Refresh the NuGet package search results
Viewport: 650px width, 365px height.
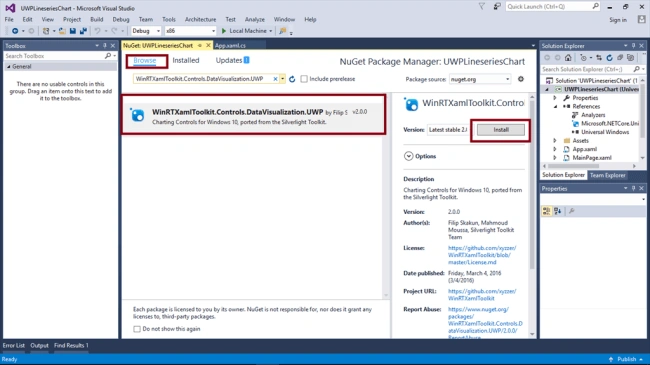tap(292, 79)
